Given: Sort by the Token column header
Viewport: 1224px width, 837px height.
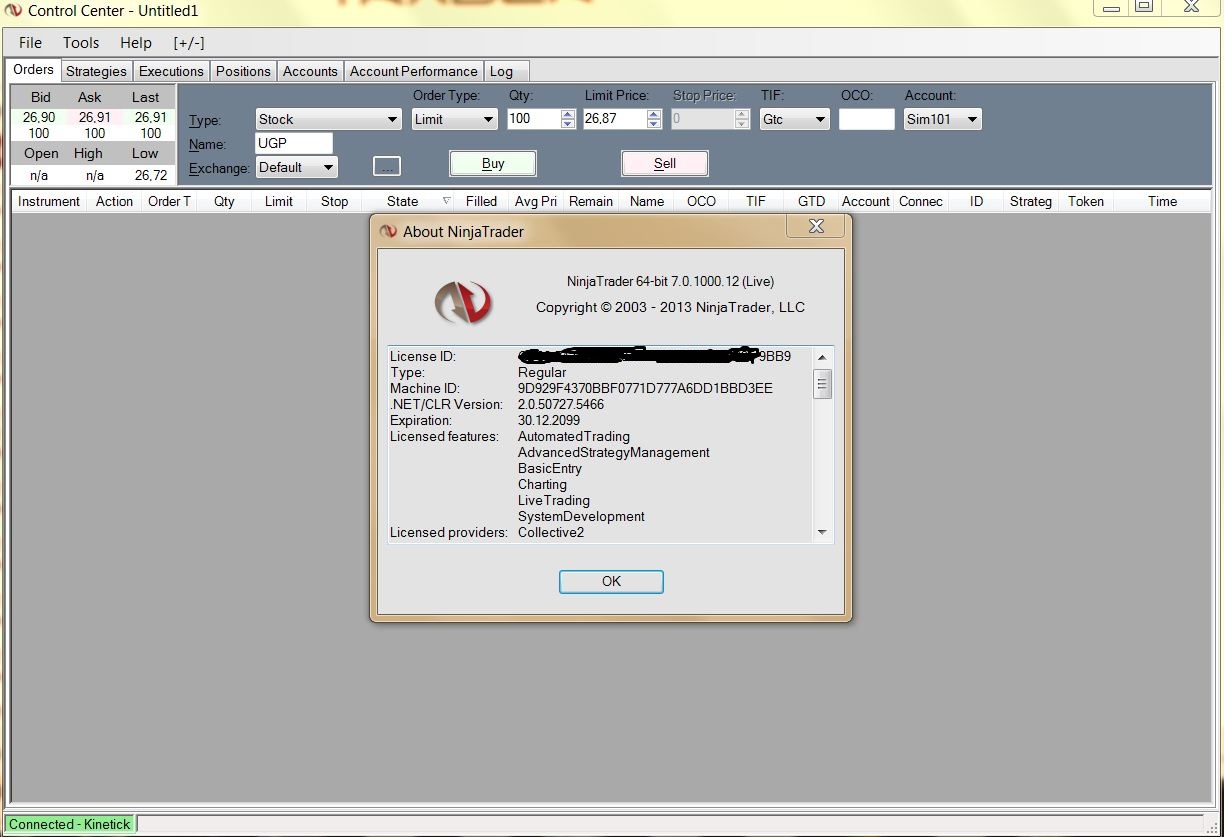Looking at the screenshot, I should tap(1086, 201).
